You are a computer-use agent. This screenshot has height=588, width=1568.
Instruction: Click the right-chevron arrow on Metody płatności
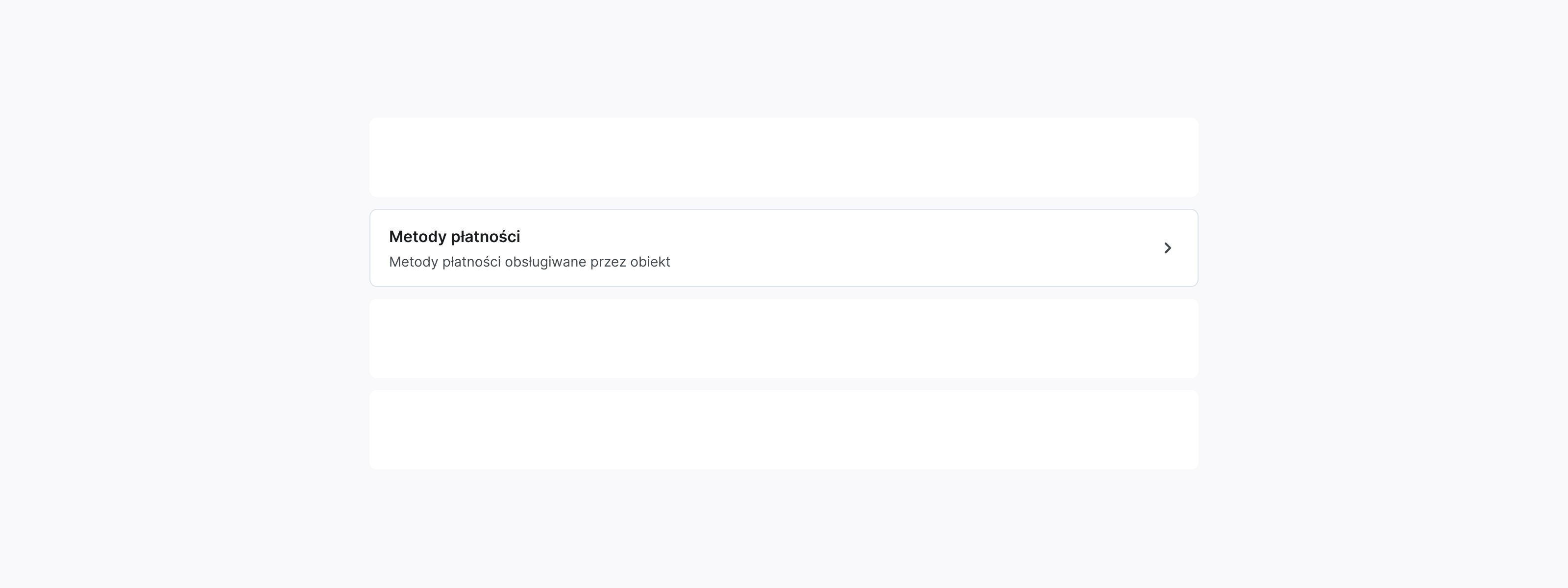click(x=1168, y=248)
